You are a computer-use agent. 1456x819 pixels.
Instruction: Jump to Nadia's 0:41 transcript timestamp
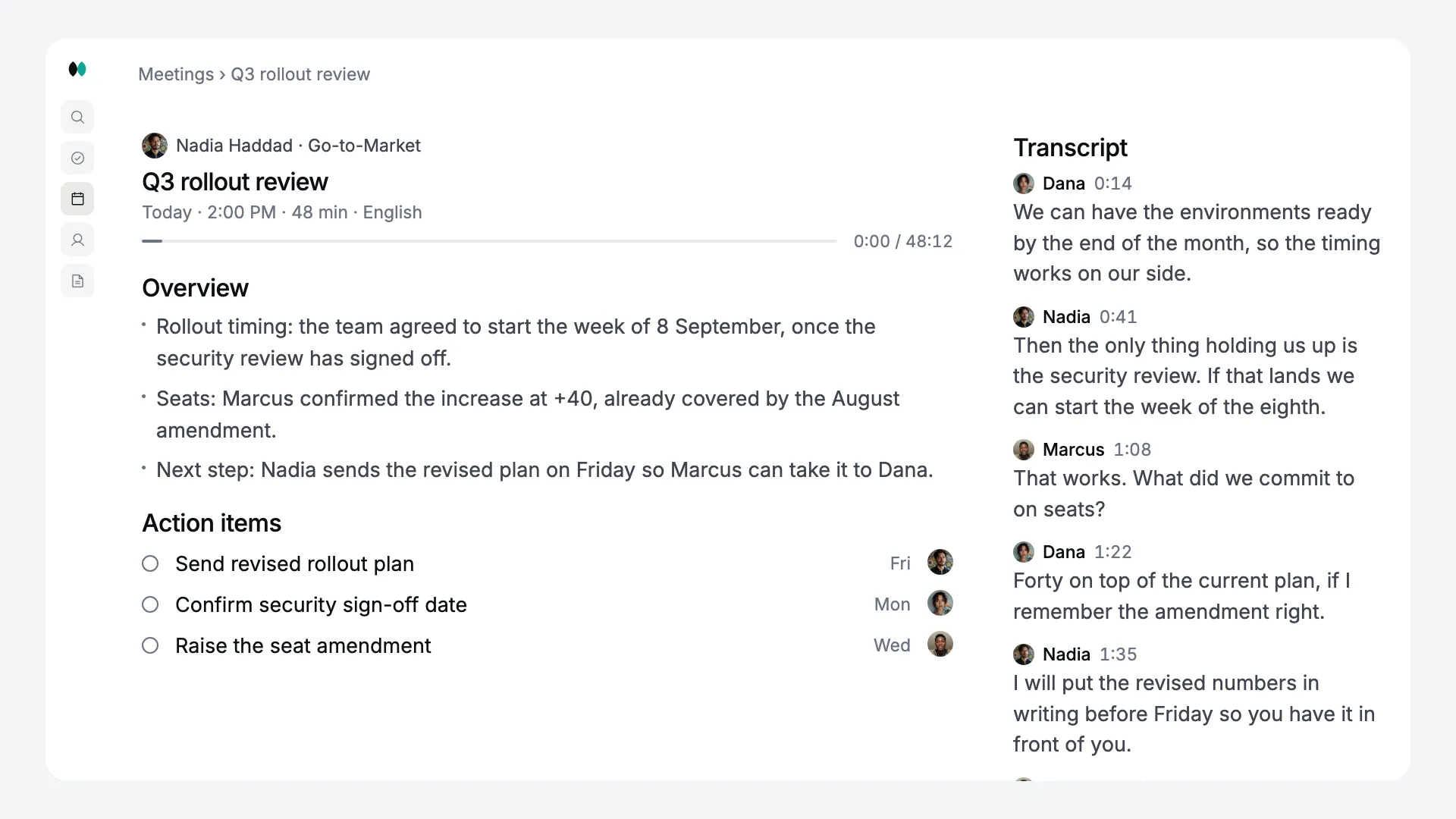(x=1118, y=317)
